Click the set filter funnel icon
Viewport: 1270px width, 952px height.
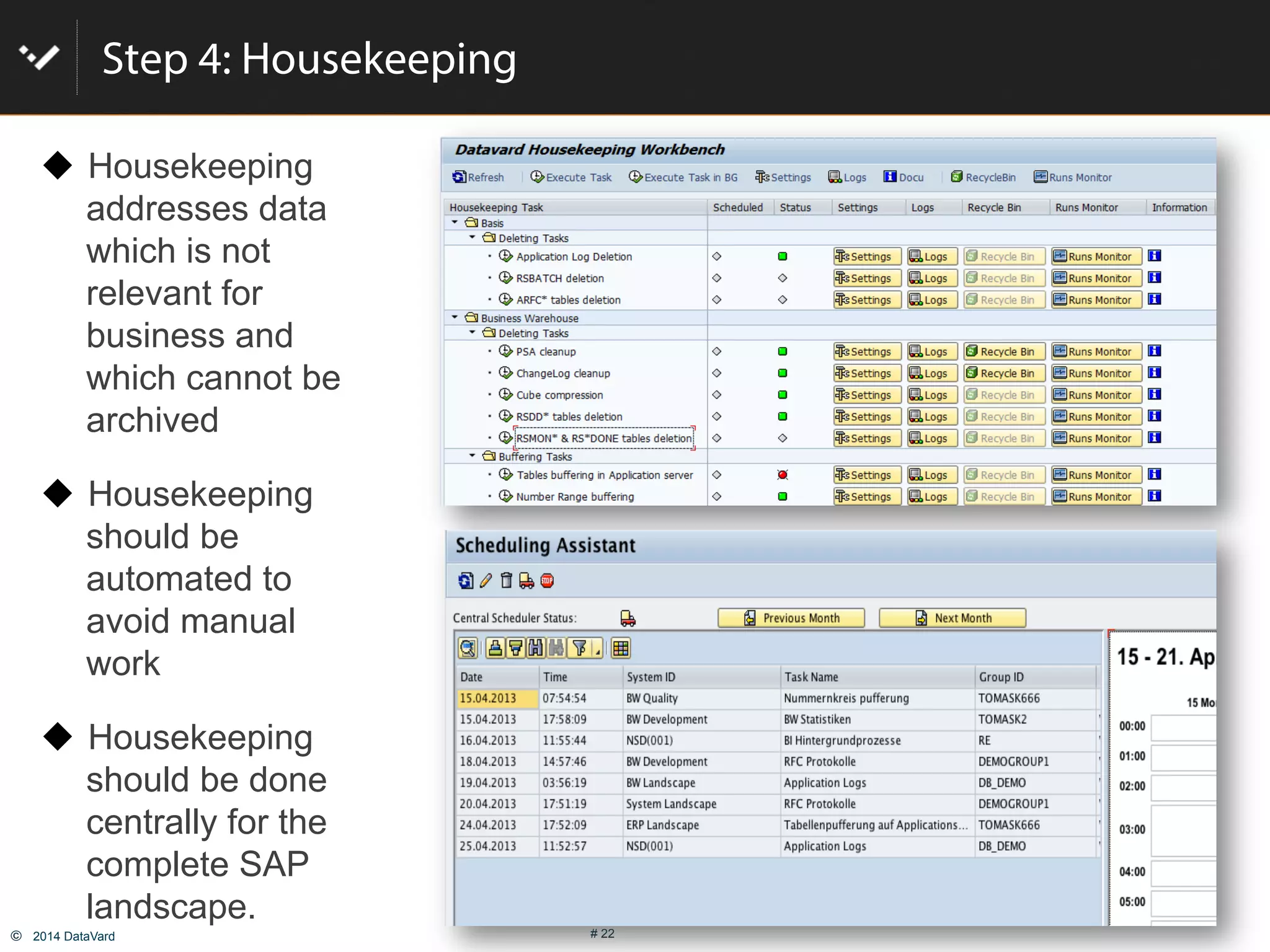coord(580,648)
